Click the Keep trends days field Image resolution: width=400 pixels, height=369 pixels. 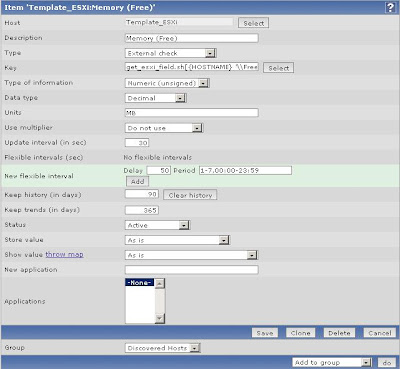142,210
